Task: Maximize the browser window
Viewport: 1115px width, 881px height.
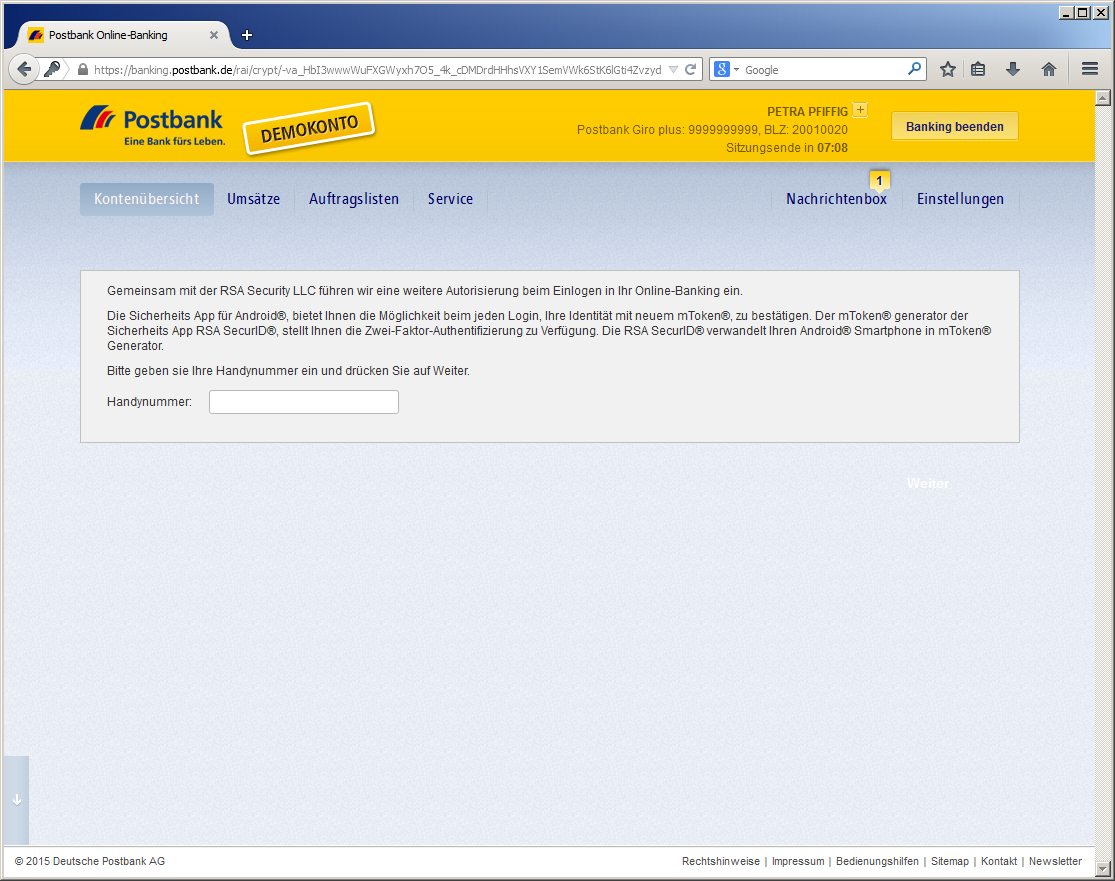Action: pos(1082,12)
